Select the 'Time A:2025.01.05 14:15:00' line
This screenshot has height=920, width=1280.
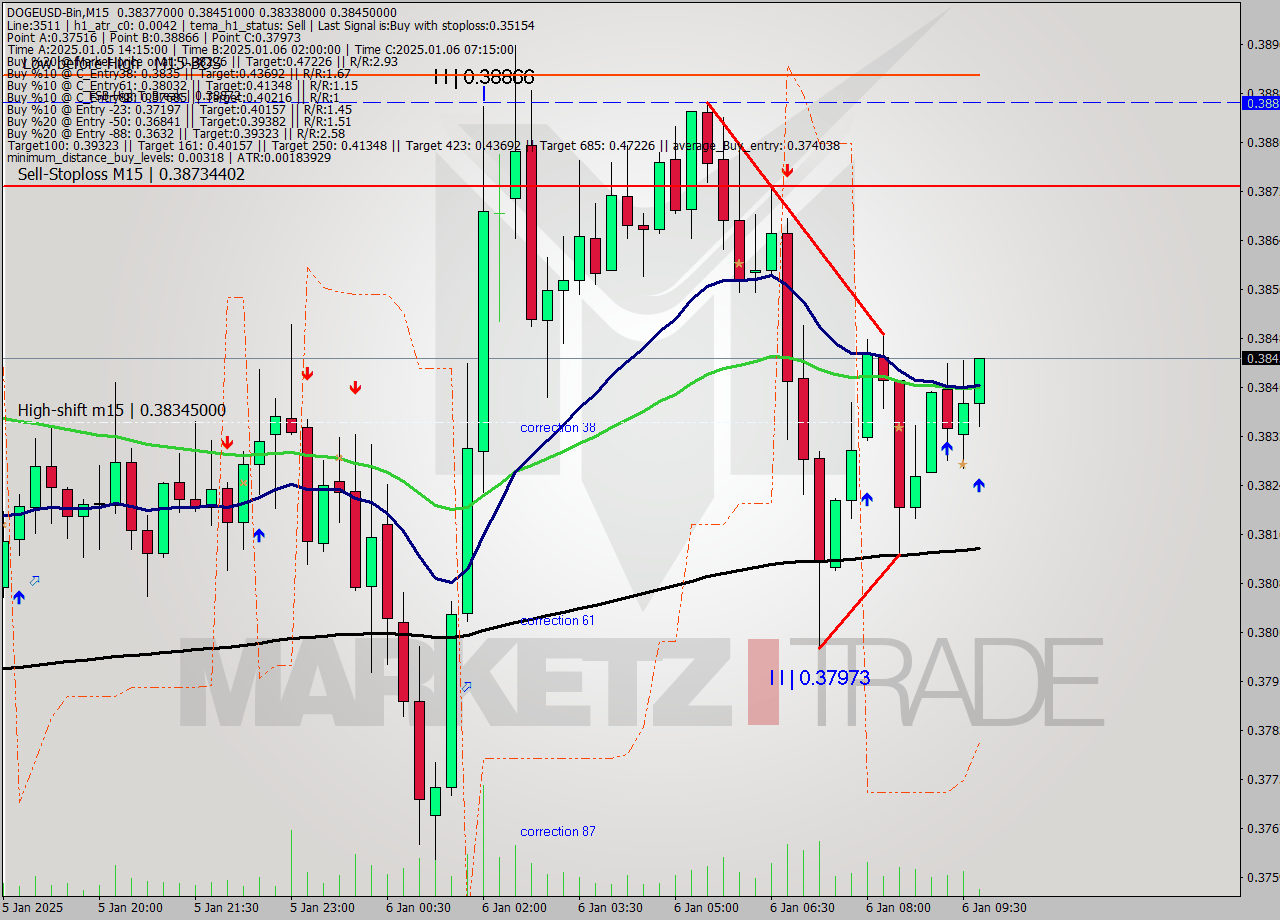pyautogui.click(x=261, y=49)
